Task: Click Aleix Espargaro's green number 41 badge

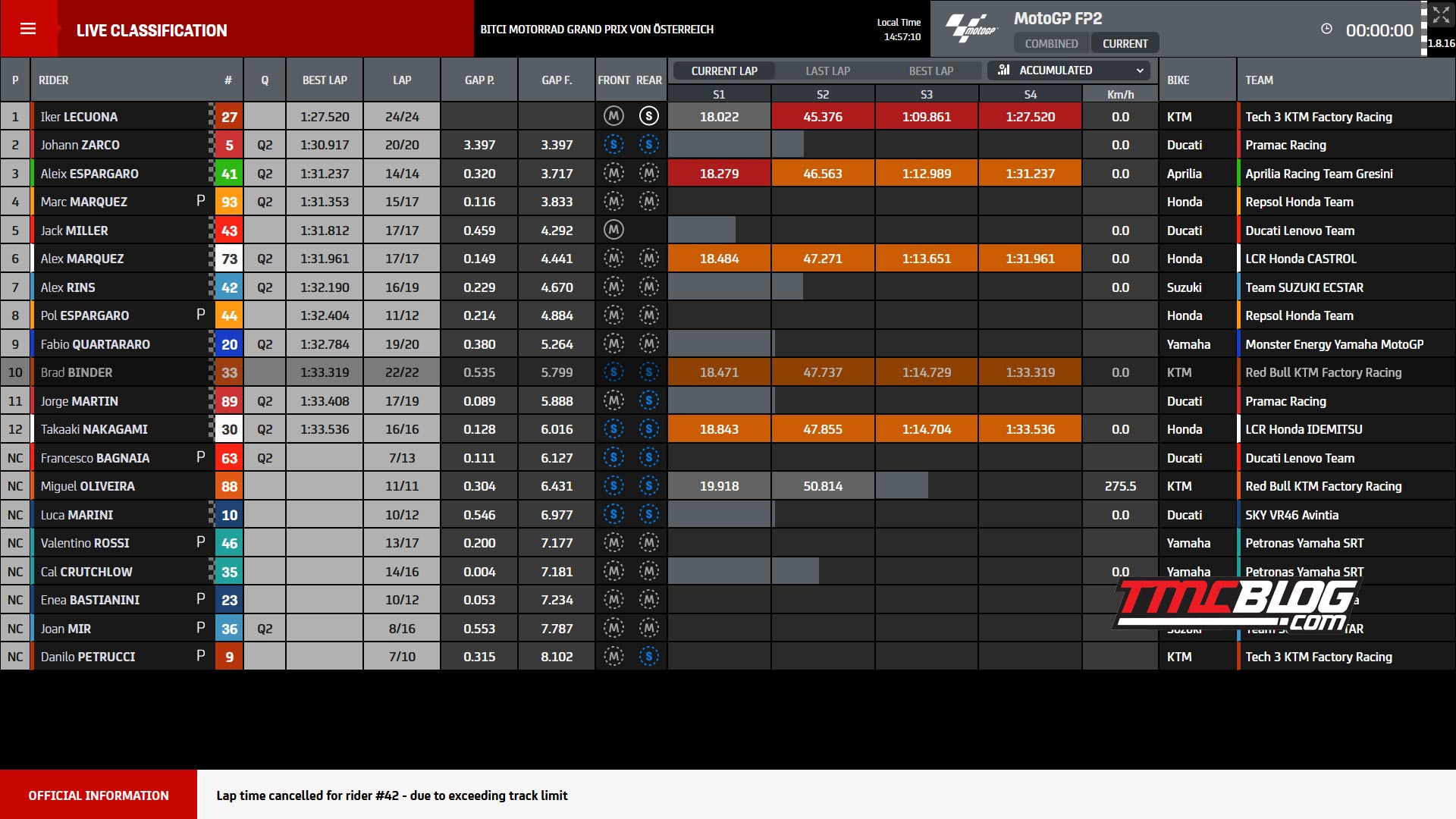Action: point(229,173)
